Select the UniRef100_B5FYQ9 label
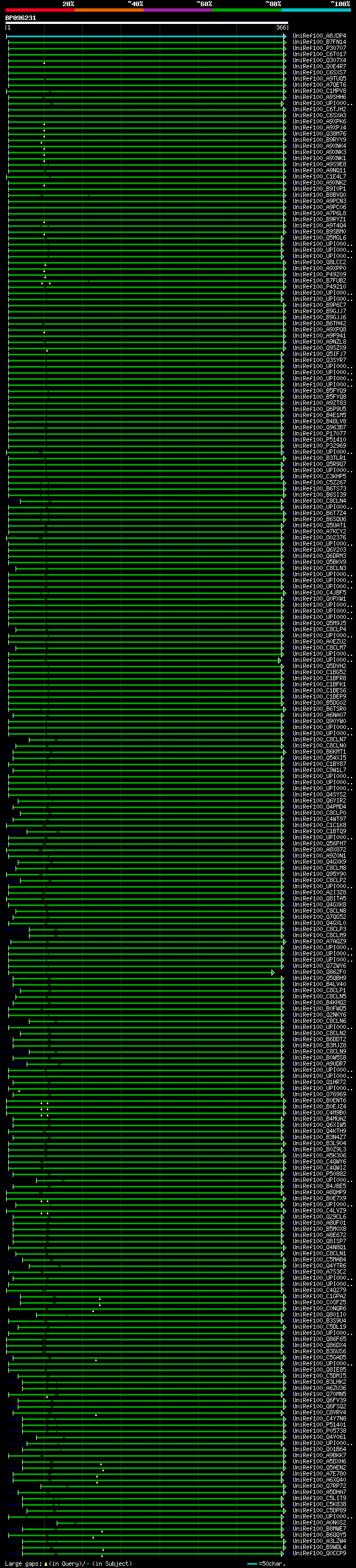 pyautogui.click(x=319, y=391)
